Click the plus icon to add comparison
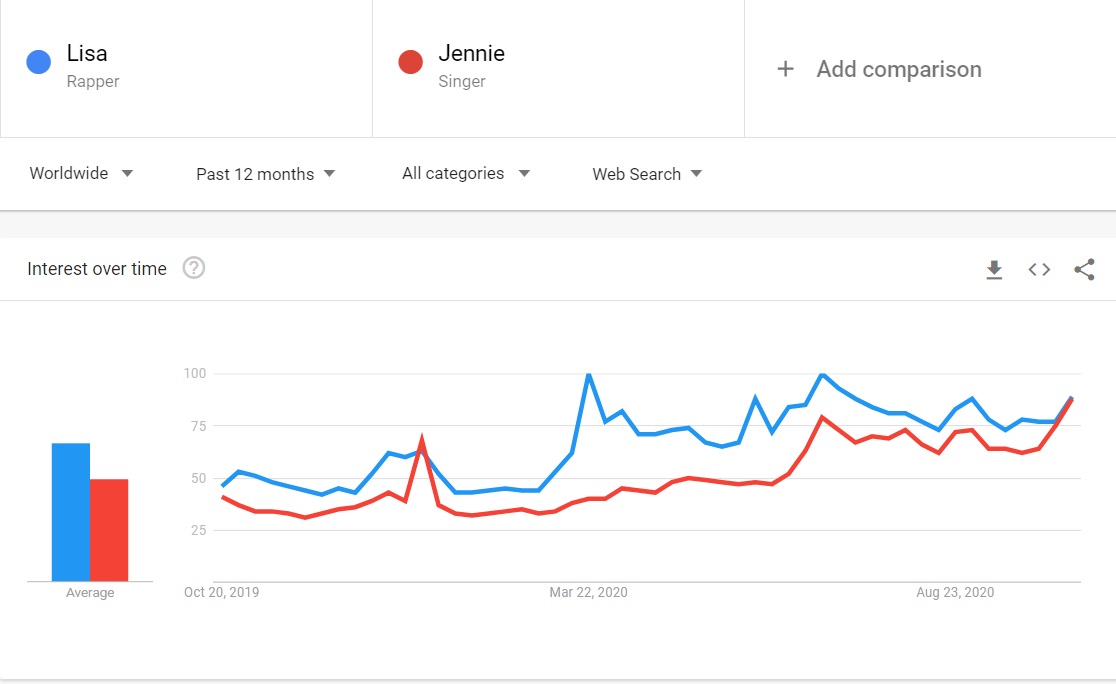This screenshot has height=684, width=1116. (786, 69)
